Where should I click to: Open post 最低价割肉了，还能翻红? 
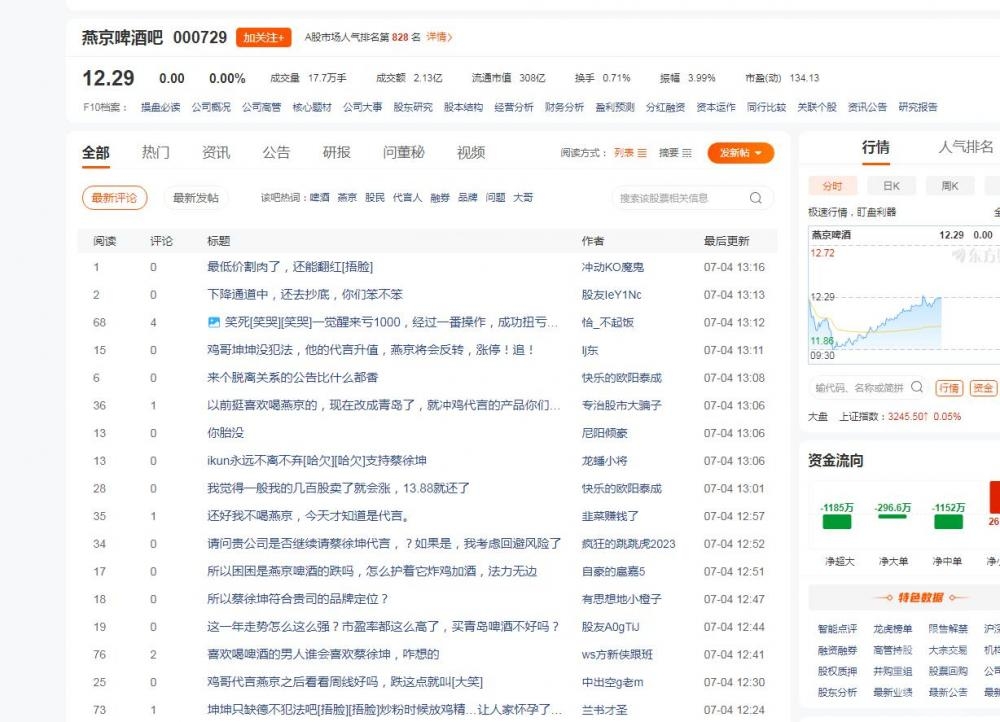pos(290,267)
